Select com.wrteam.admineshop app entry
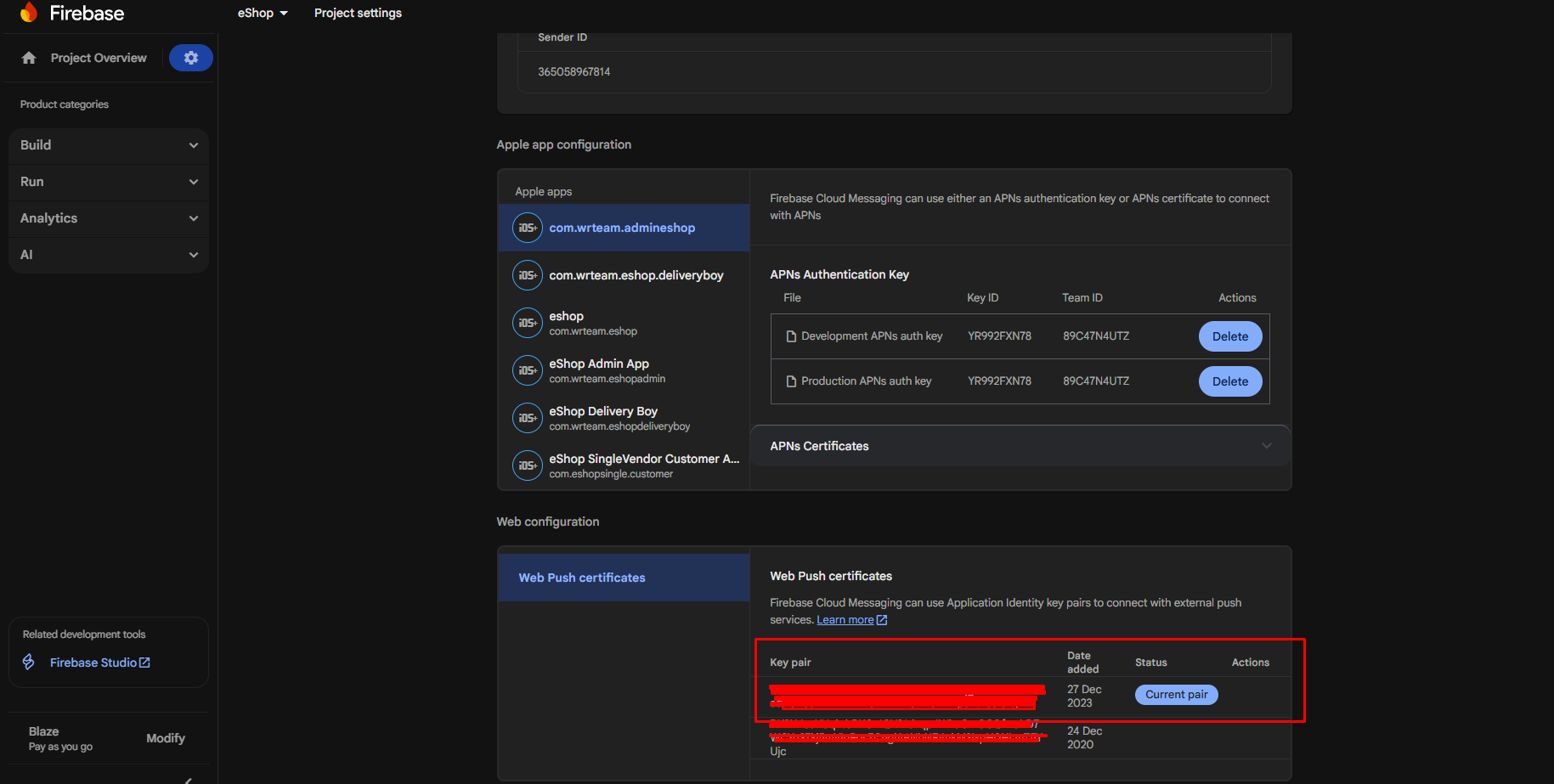The width and height of the screenshot is (1554, 784). tap(624, 228)
